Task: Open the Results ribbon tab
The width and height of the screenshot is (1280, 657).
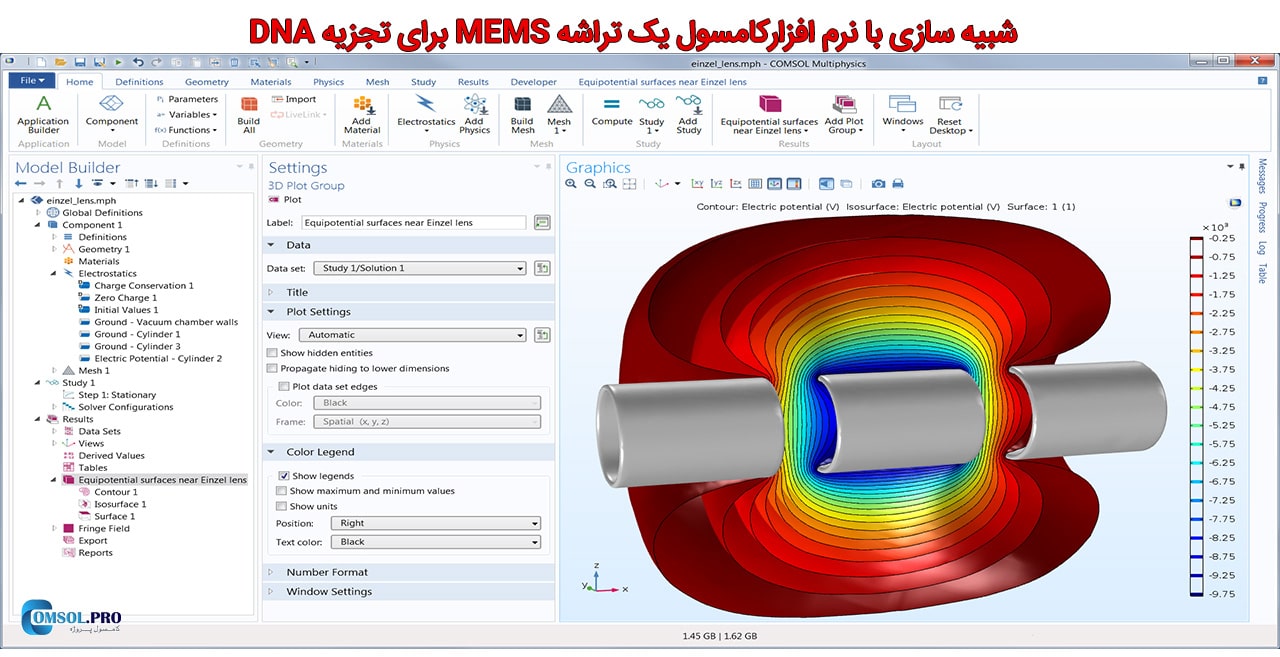Action: [473, 81]
